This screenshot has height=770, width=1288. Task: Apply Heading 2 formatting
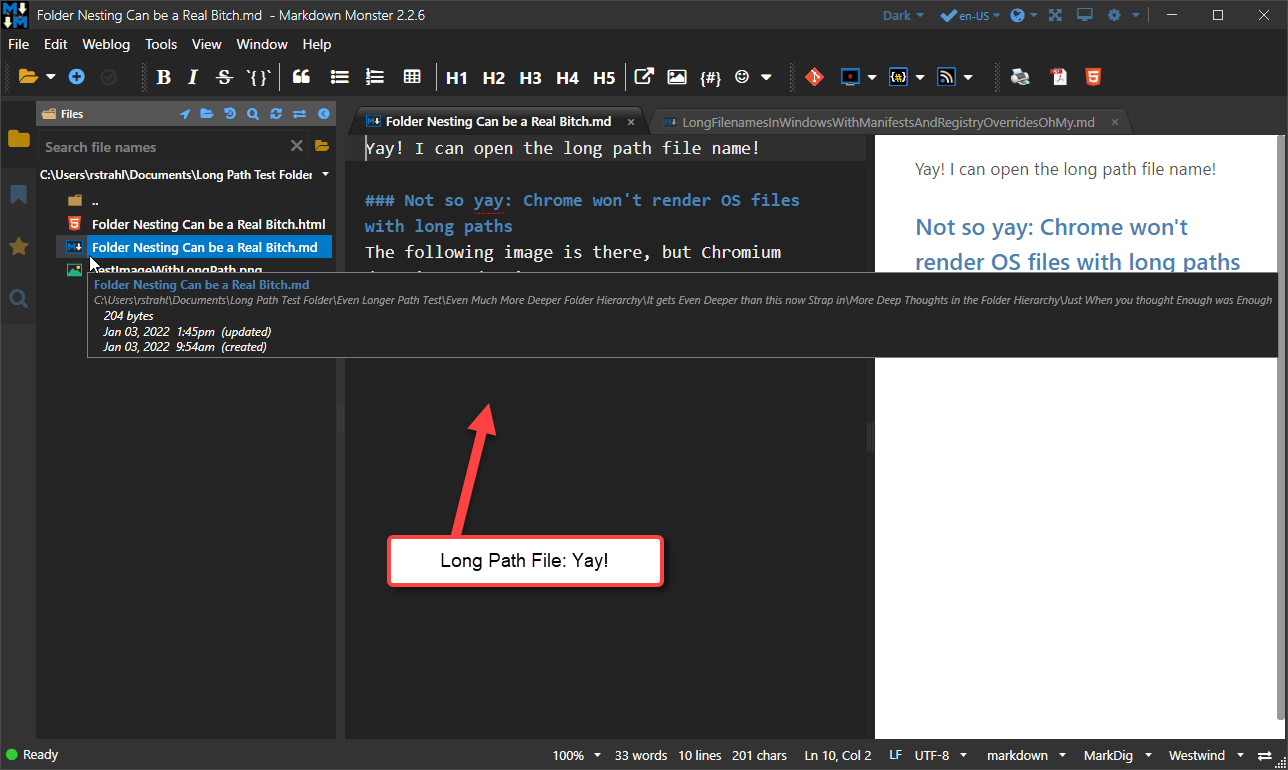pos(494,78)
